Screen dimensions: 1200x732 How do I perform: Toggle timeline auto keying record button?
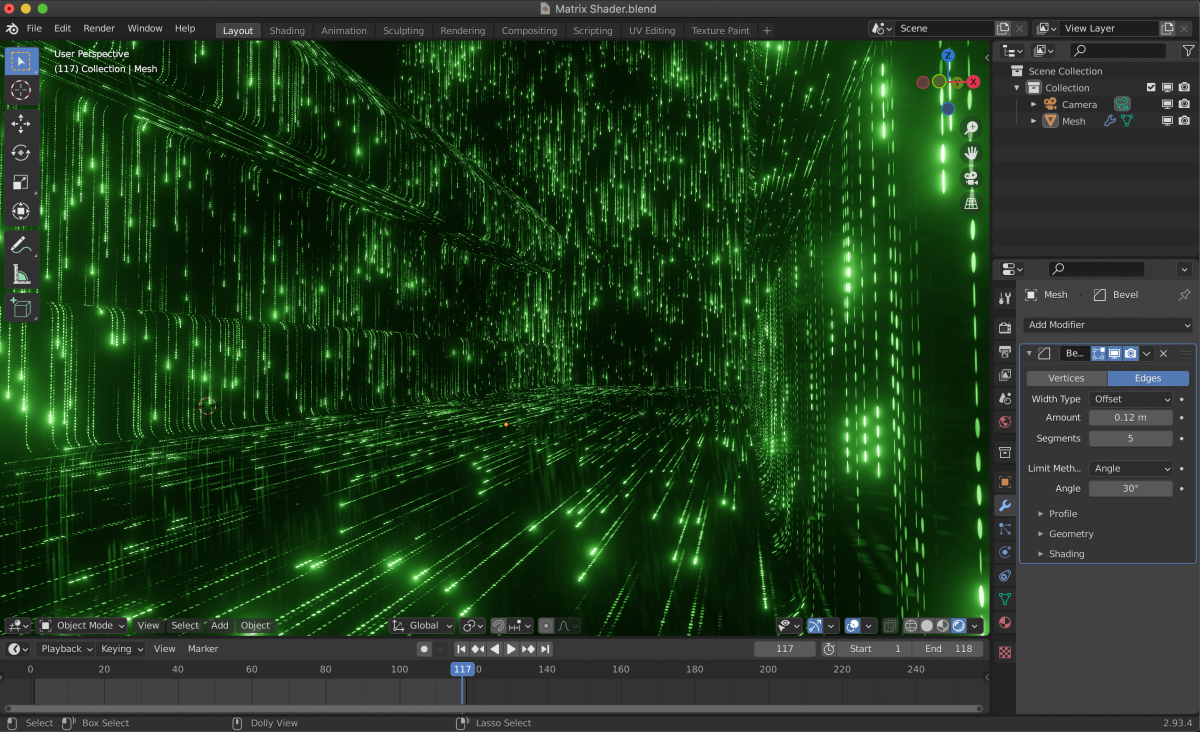click(424, 649)
